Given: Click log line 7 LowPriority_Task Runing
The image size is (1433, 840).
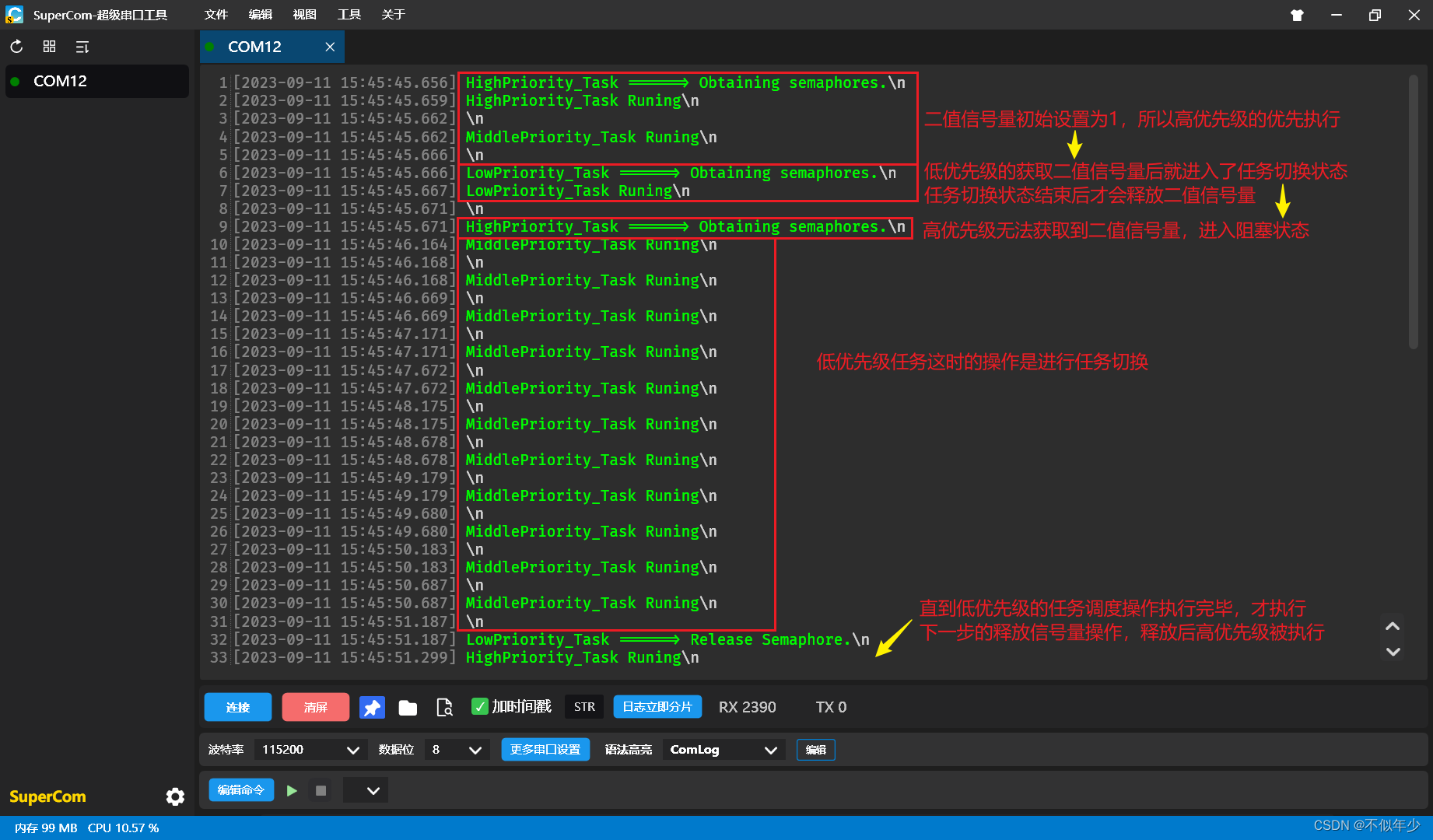Looking at the screenshot, I should coord(577,191).
